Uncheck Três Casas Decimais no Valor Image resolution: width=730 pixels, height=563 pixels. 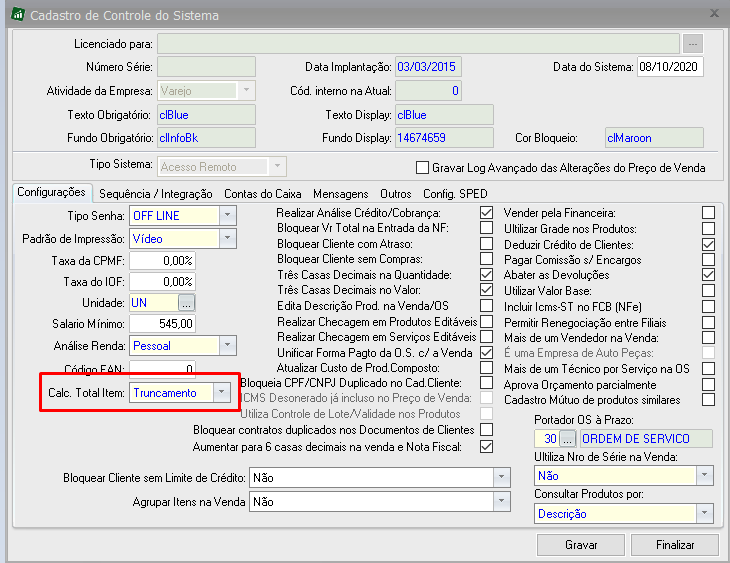(487, 290)
